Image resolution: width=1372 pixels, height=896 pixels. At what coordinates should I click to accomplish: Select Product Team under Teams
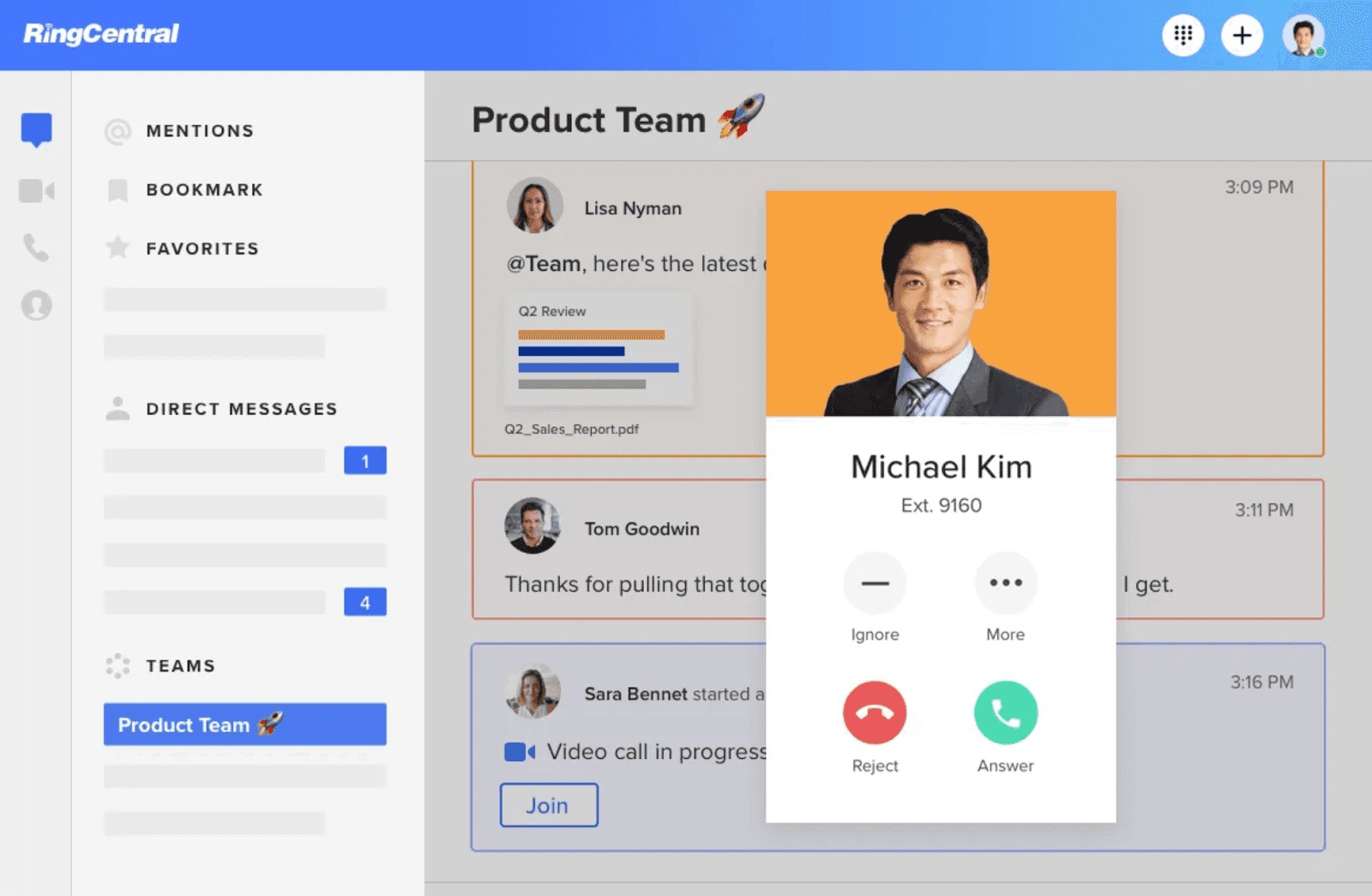[244, 725]
